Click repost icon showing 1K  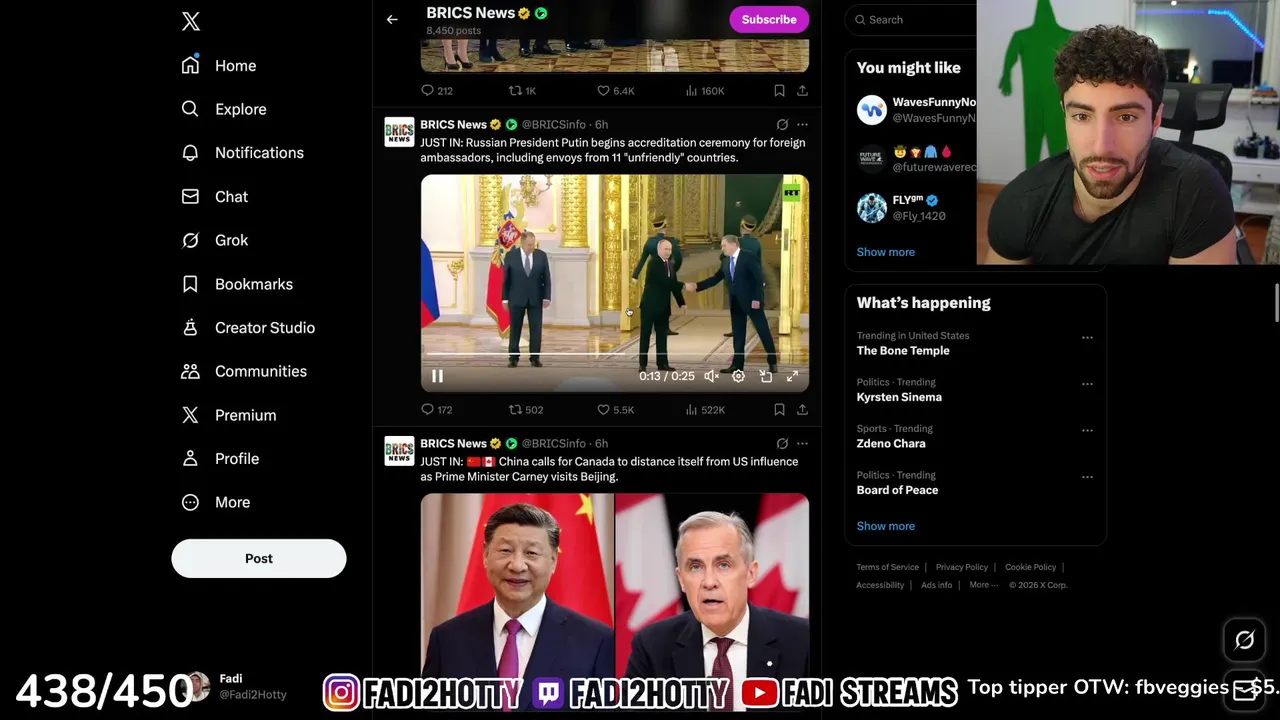[x=515, y=90]
